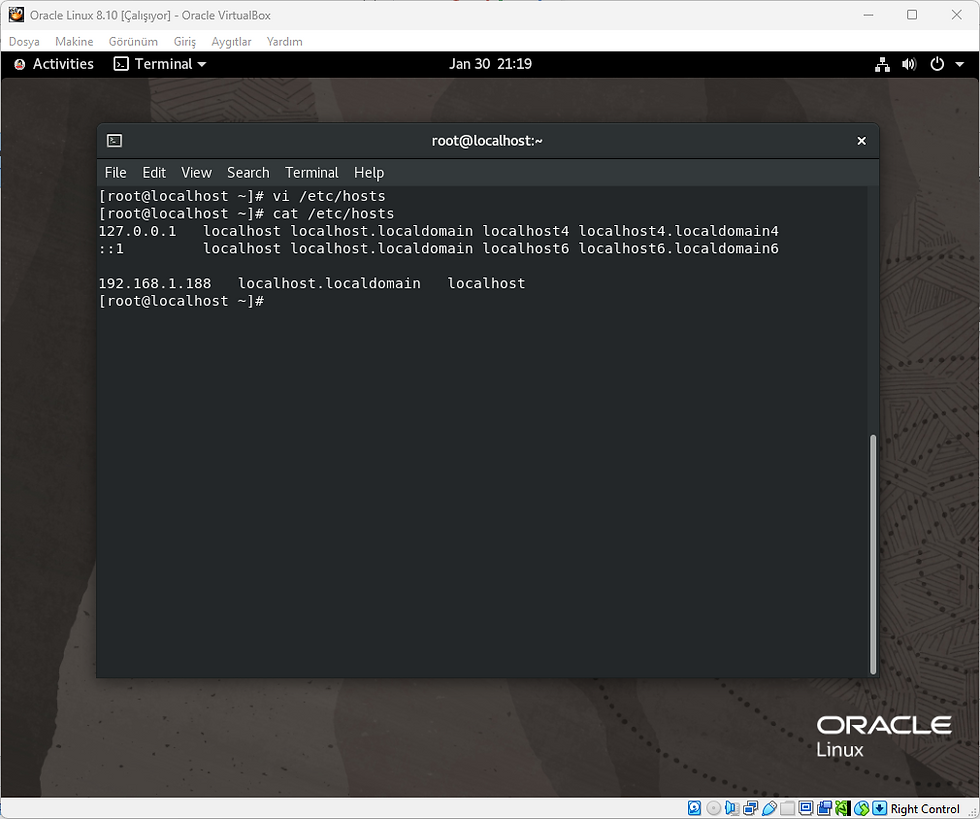Open the Terminal app menu dropdown
The height and width of the screenshot is (819, 980).
coord(159,64)
